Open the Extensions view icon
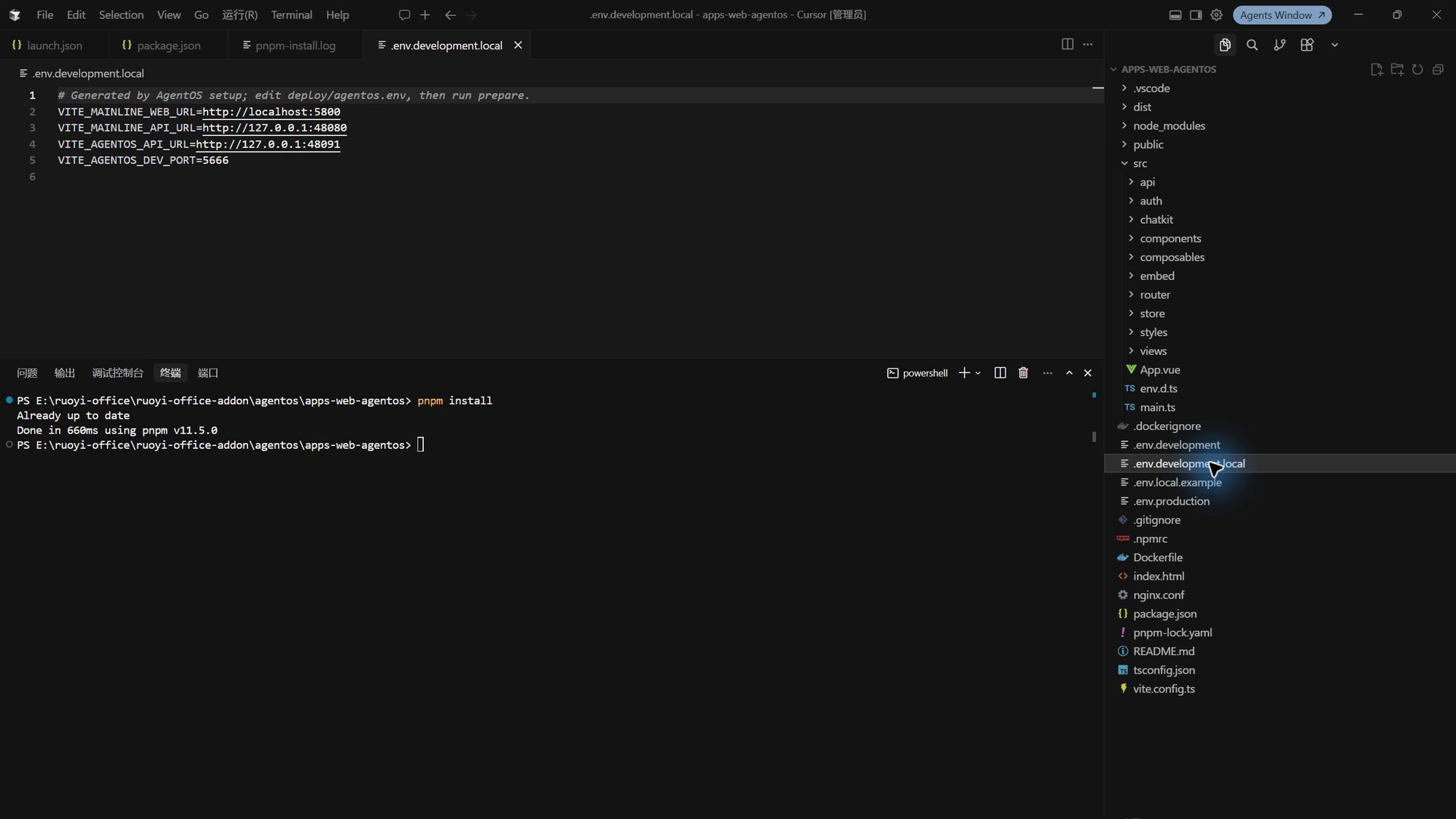 tap(1307, 45)
